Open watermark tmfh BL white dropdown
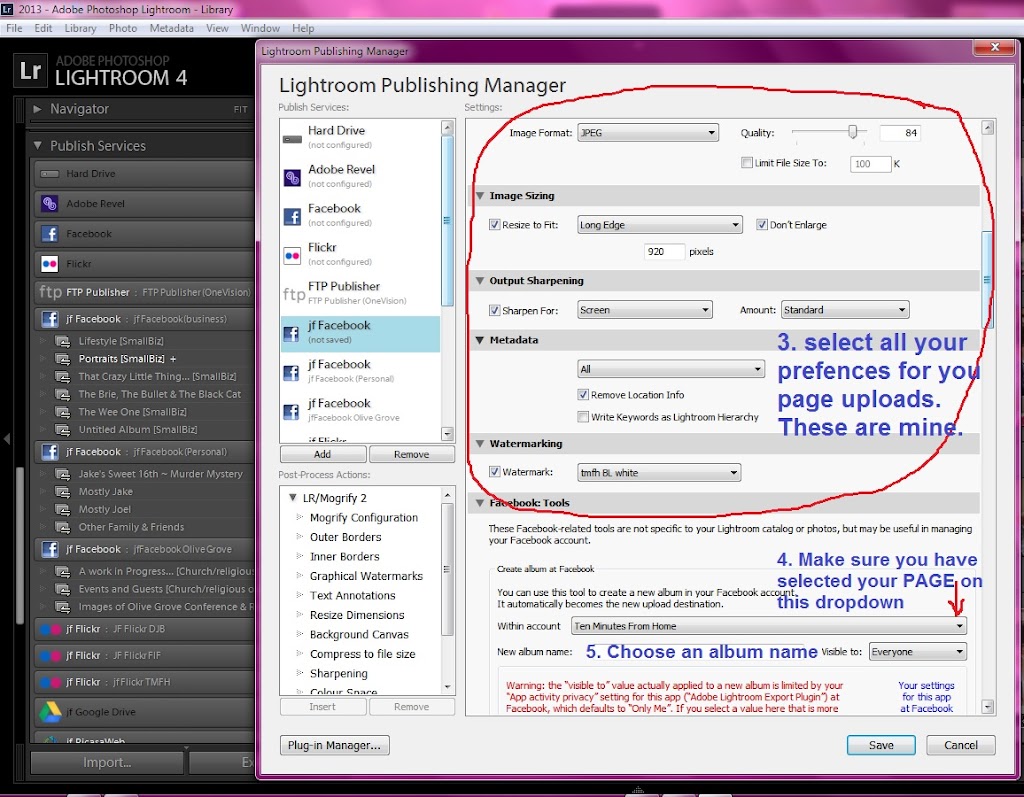Image resolution: width=1024 pixels, height=797 pixels. click(x=659, y=472)
